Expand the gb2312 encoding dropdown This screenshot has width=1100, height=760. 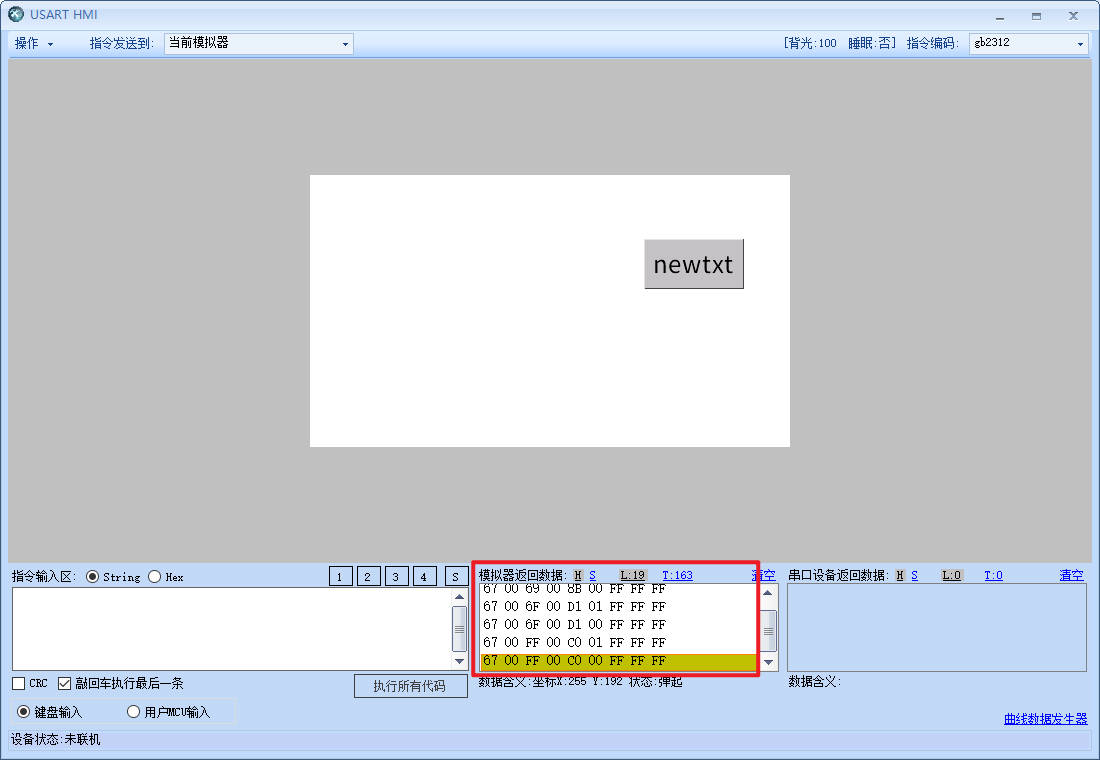click(1028, 44)
